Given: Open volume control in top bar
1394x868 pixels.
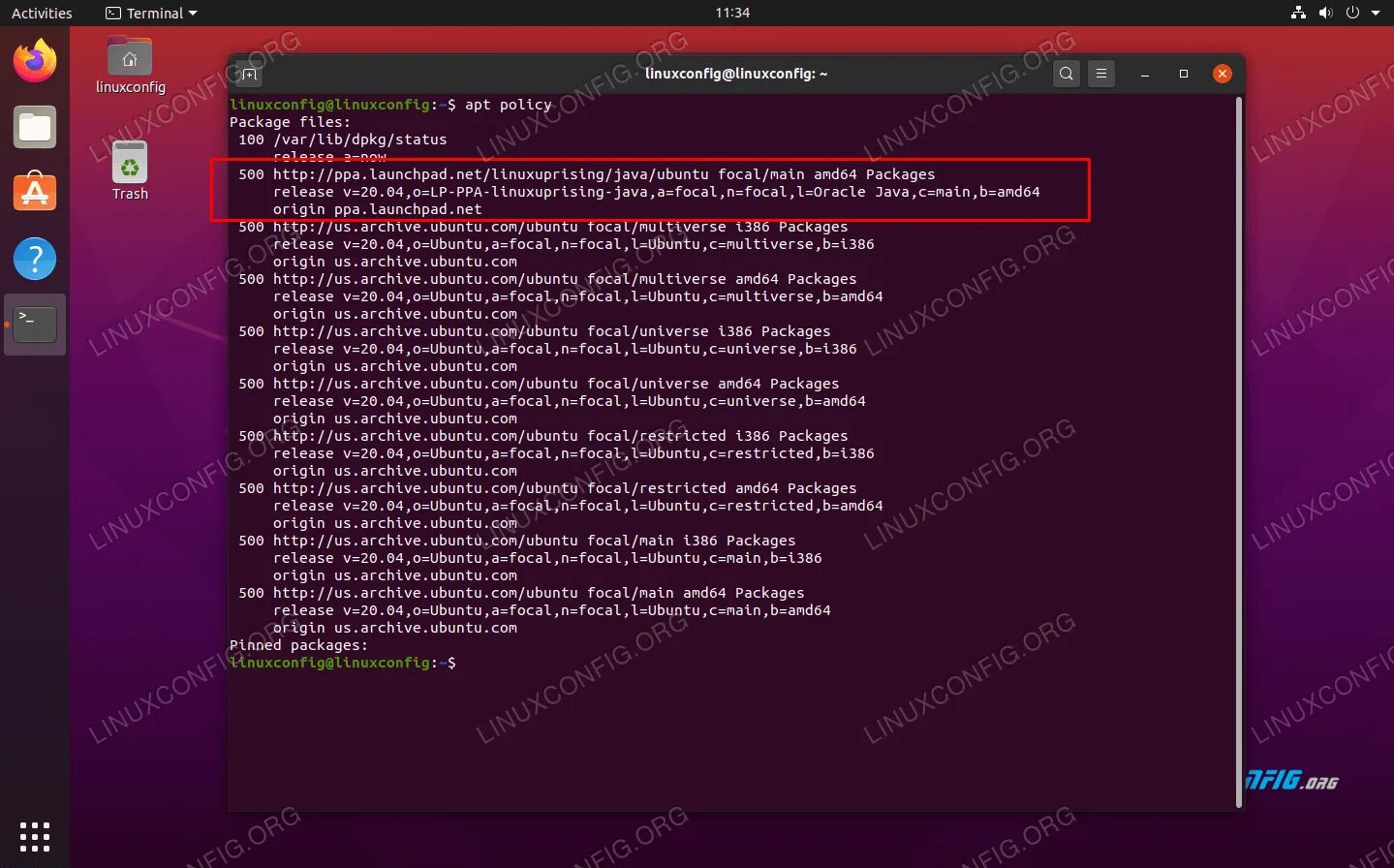Looking at the screenshot, I should pos(1325,13).
